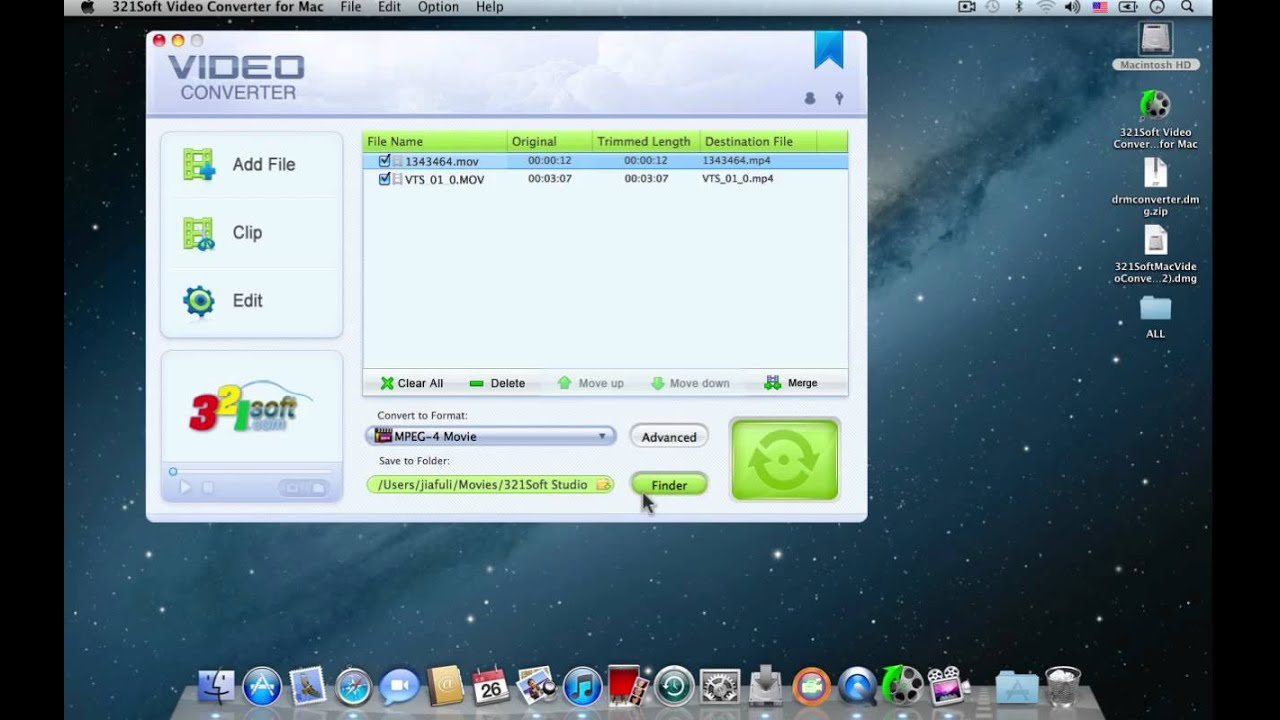Image resolution: width=1280 pixels, height=720 pixels.
Task: Select the ALL folder on the desktop
Action: pyautogui.click(x=1155, y=316)
